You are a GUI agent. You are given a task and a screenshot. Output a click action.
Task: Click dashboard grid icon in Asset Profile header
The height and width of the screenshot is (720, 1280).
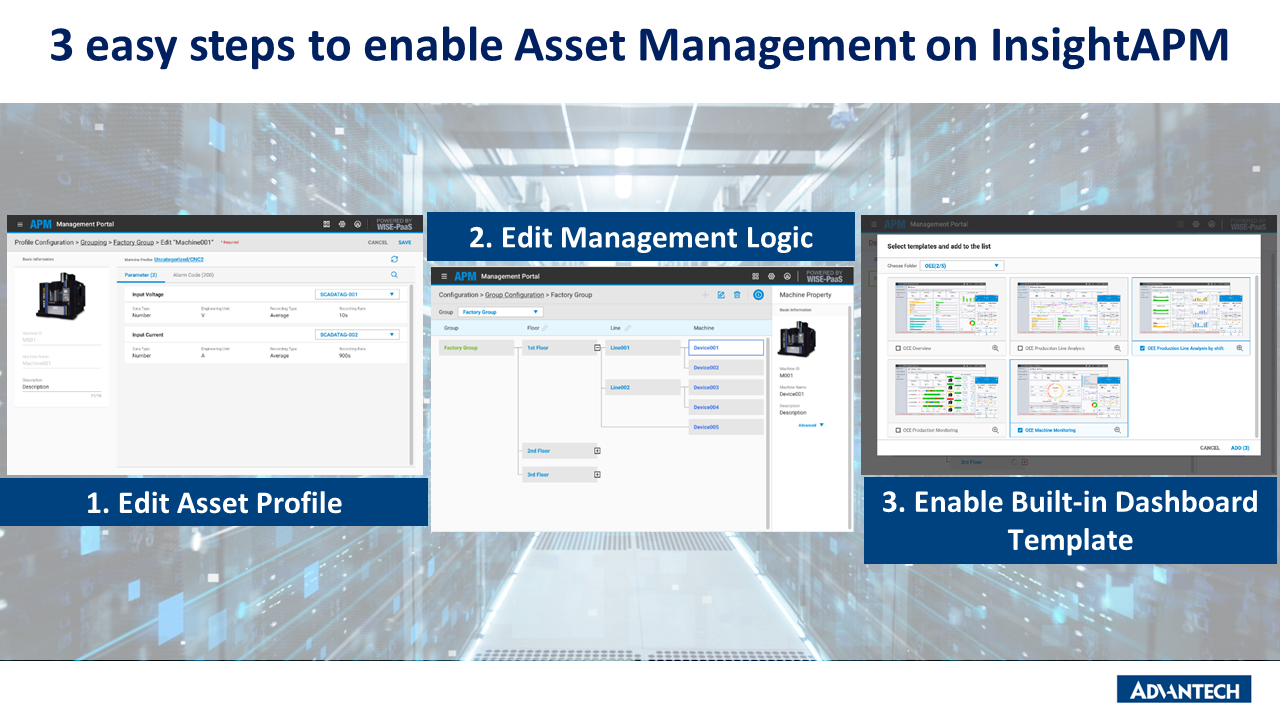point(327,225)
